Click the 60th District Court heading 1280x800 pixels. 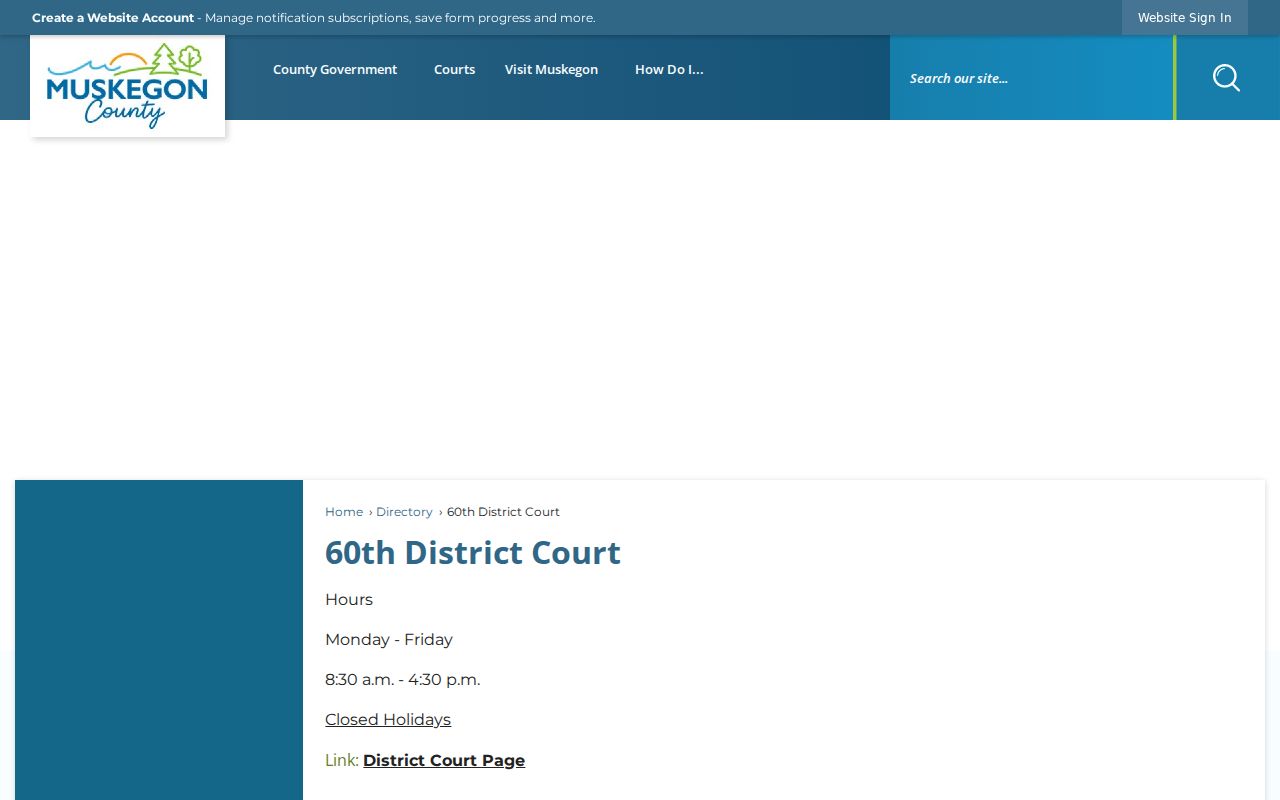pyautogui.click(x=473, y=553)
